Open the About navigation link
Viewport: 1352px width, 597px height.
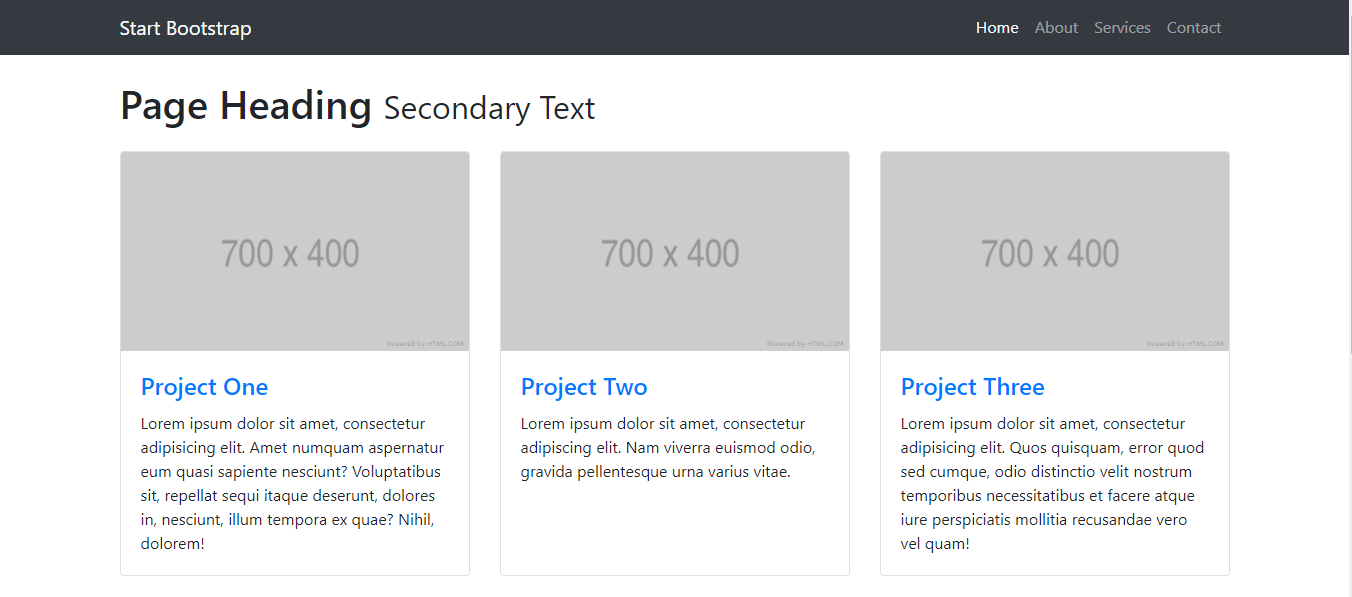(x=1056, y=28)
